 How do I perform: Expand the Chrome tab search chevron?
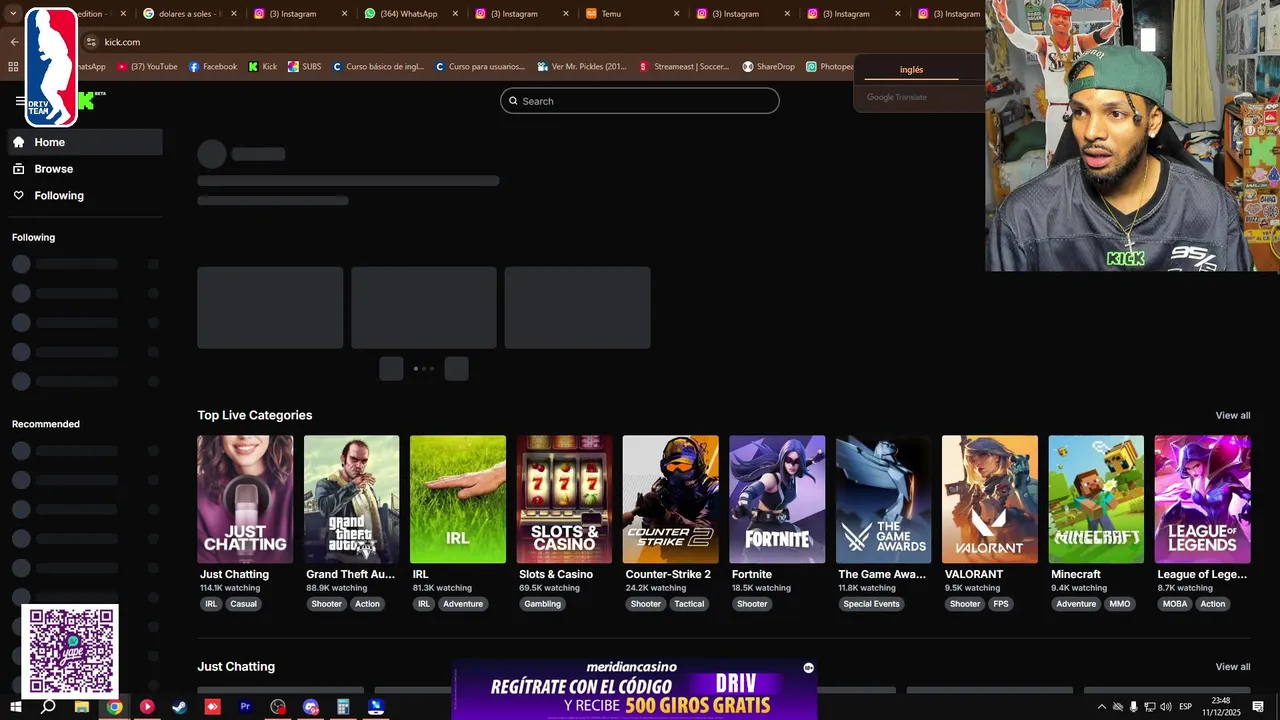point(14,14)
